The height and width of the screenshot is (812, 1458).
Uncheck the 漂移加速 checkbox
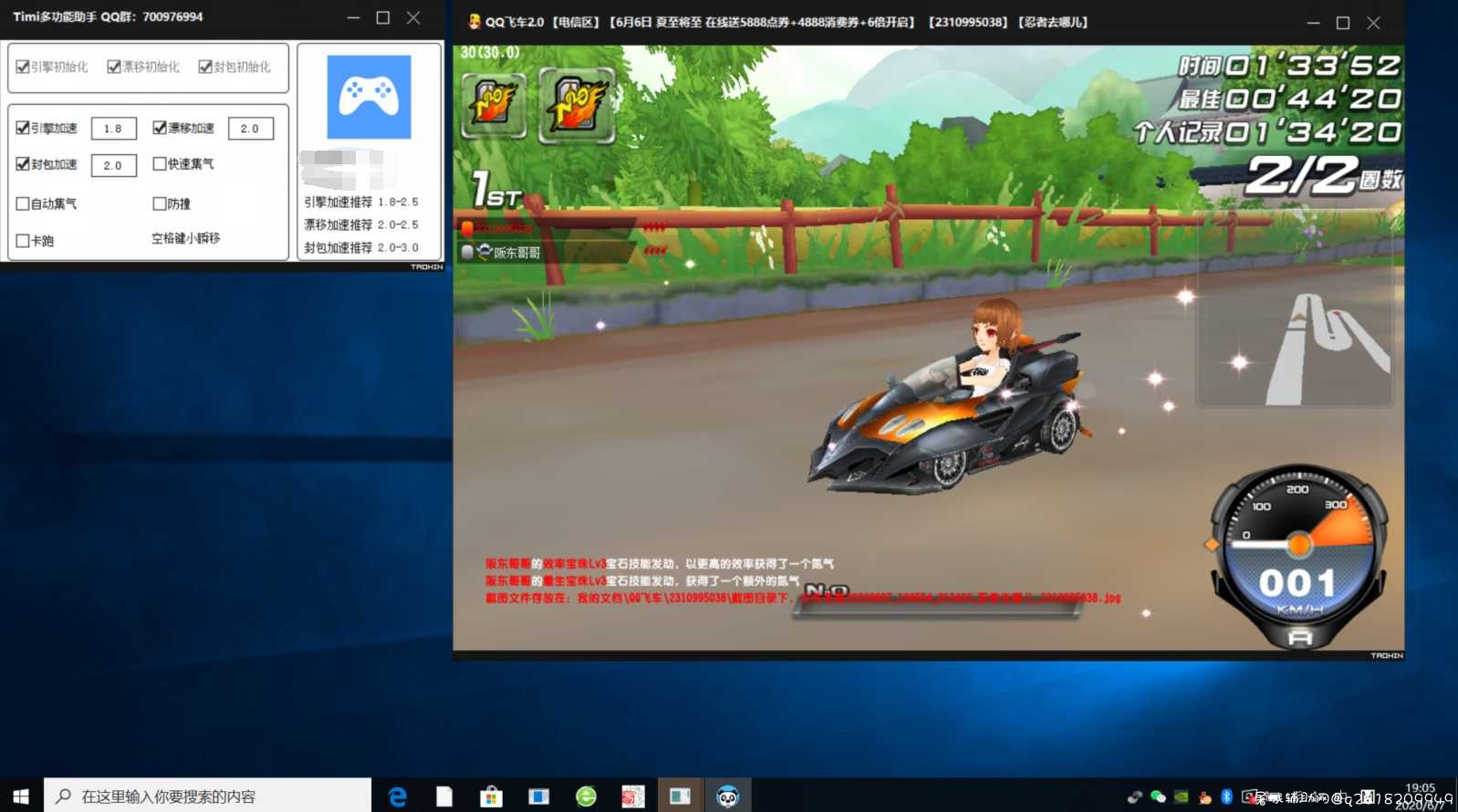[x=160, y=128]
